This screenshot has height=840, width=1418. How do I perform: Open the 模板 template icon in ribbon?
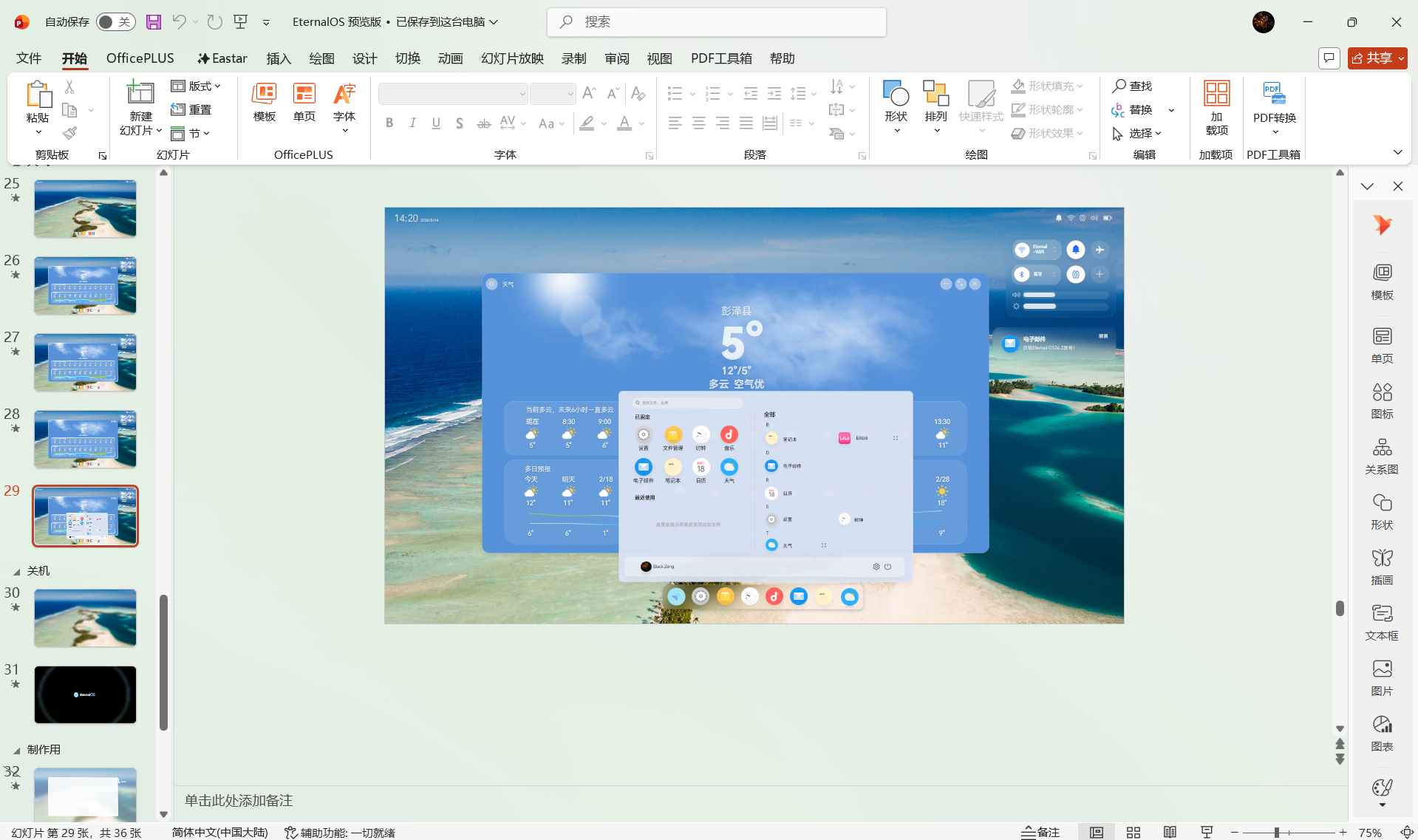tap(264, 102)
